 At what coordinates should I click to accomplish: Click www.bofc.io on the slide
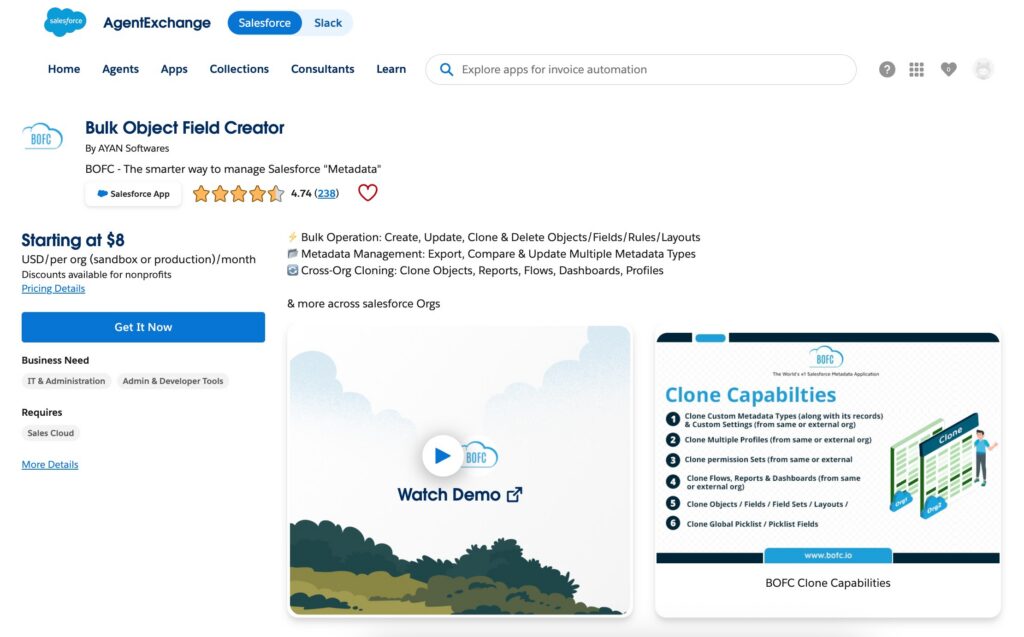coord(827,555)
